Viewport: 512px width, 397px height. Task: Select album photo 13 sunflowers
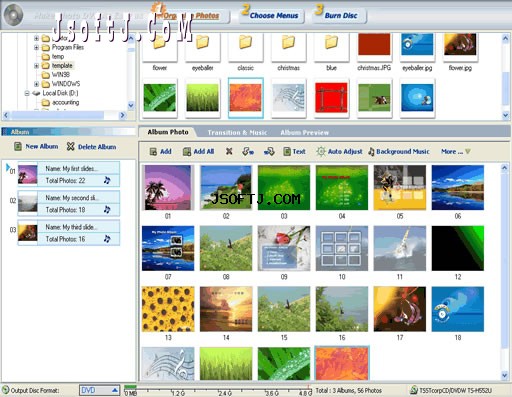pos(168,309)
